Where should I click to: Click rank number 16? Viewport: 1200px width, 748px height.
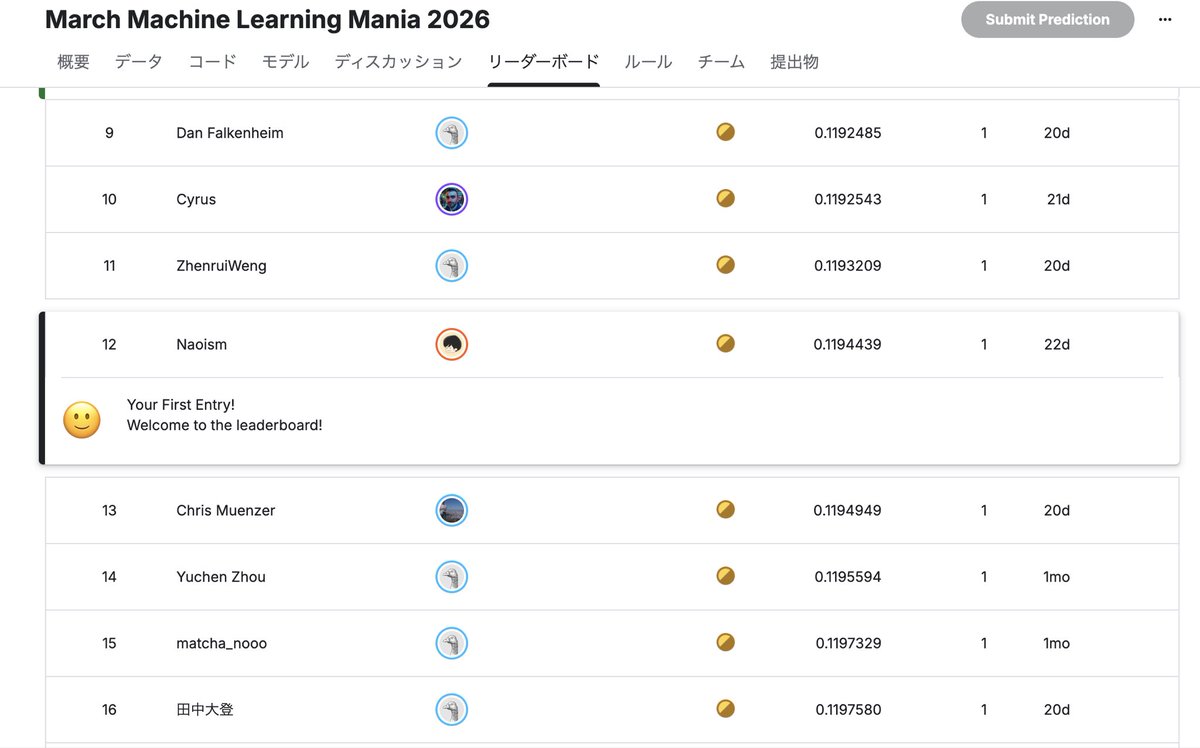point(109,710)
